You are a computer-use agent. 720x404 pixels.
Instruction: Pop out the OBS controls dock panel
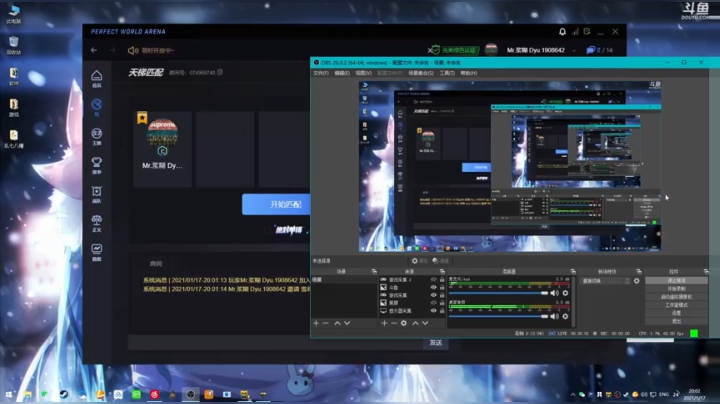click(706, 271)
